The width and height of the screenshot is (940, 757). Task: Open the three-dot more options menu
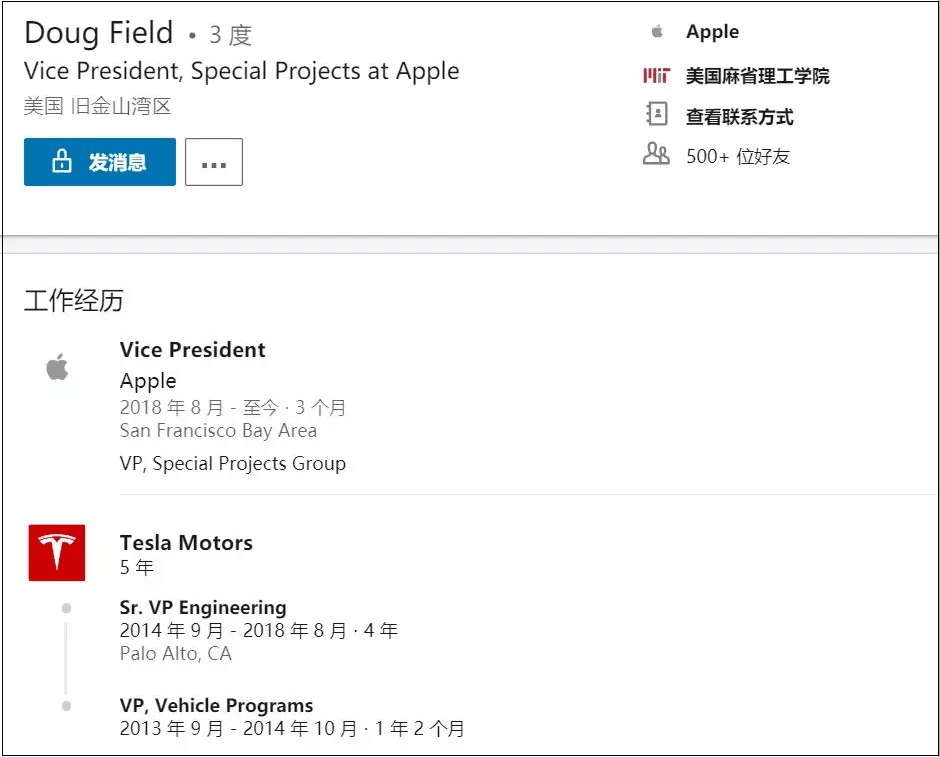pos(214,162)
